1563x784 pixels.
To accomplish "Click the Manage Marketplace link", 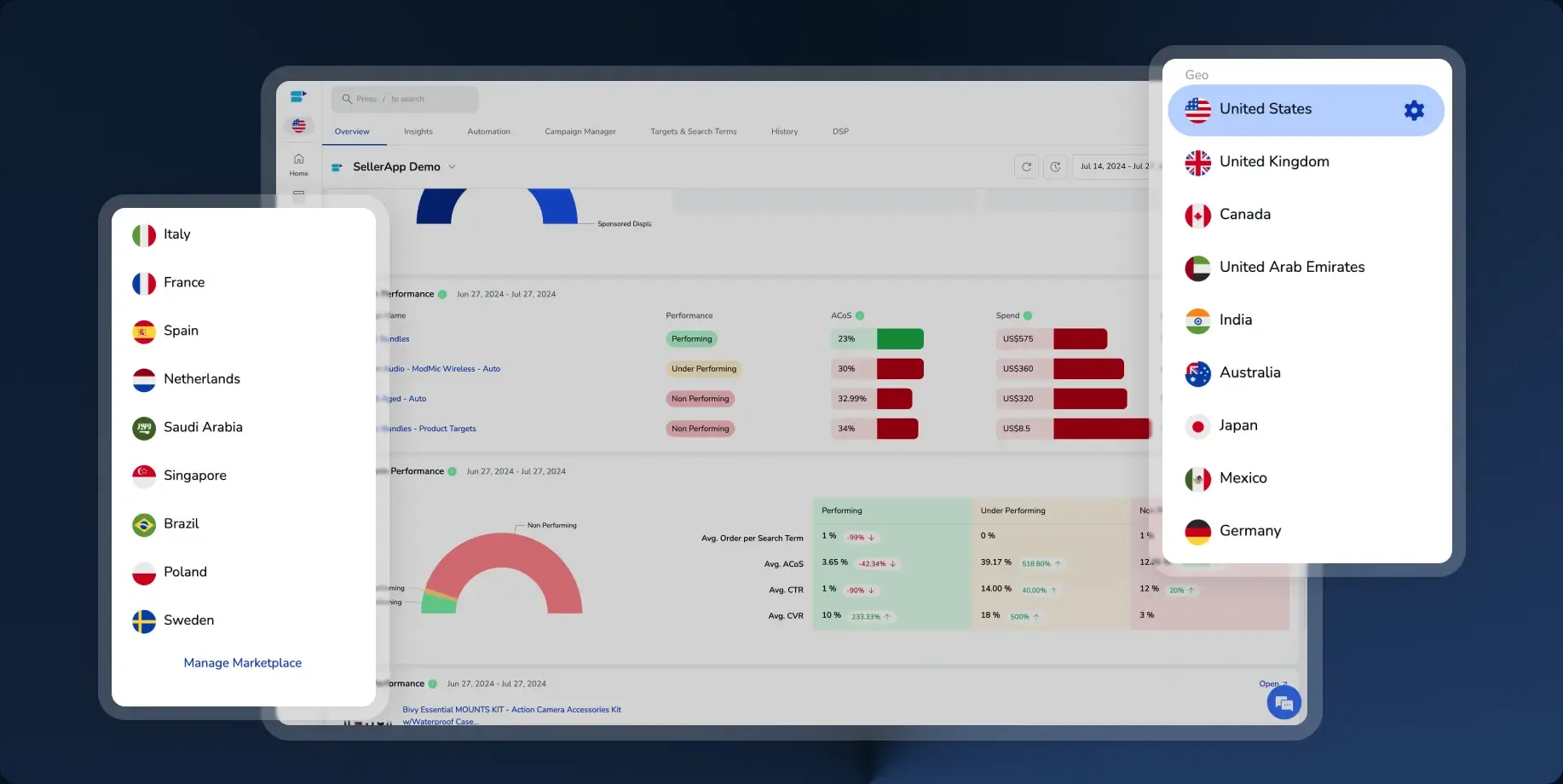I will (243, 663).
